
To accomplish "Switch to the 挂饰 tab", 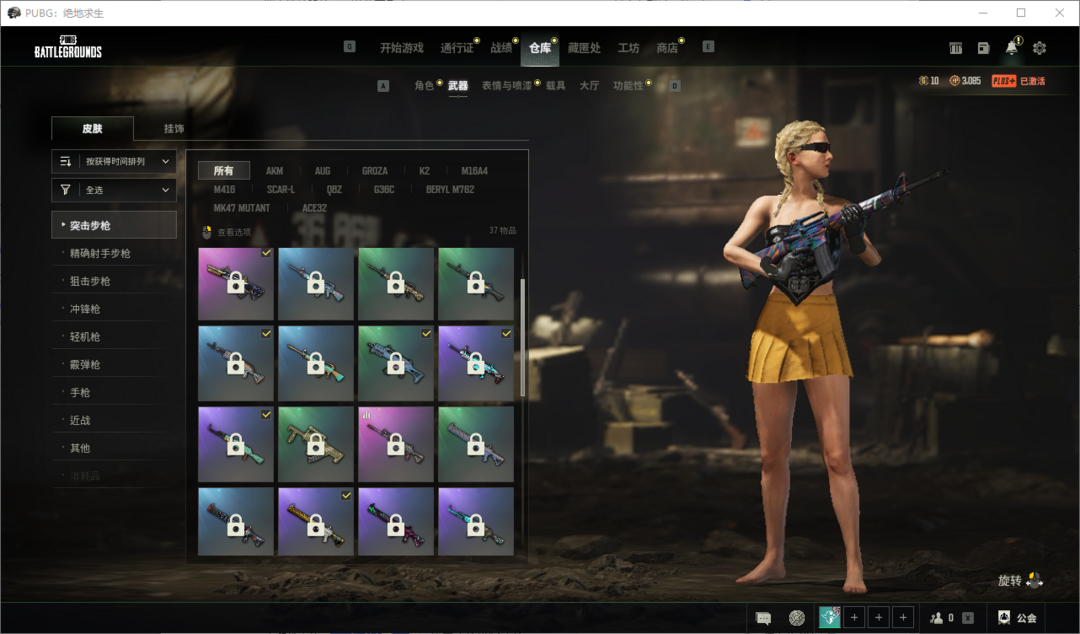I will click(173, 129).
